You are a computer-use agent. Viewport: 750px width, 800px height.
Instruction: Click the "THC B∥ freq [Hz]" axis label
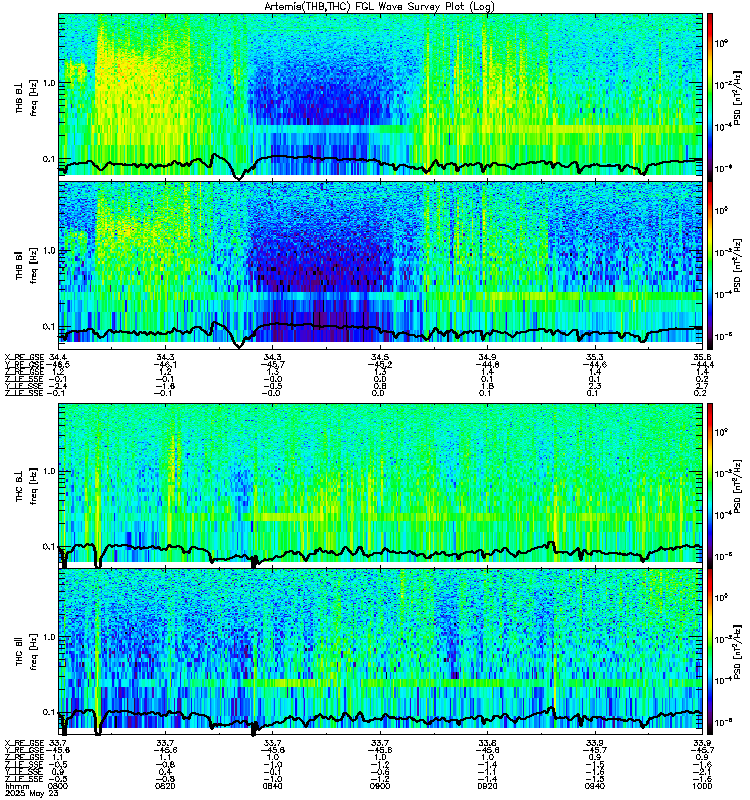coord(27,652)
